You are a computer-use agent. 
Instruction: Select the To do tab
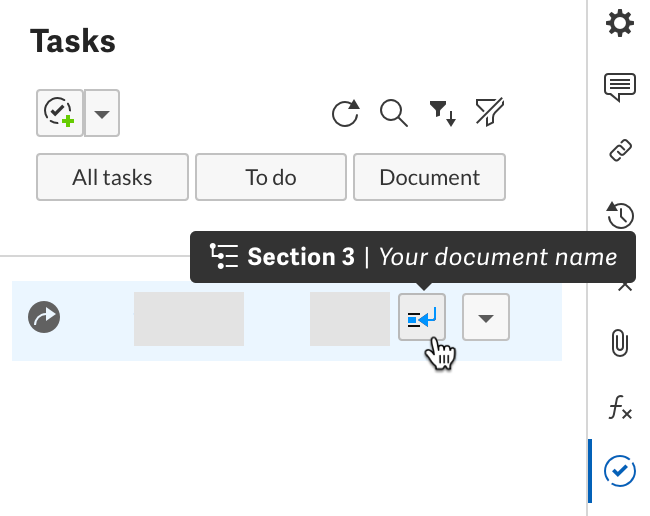[x=271, y=177]
